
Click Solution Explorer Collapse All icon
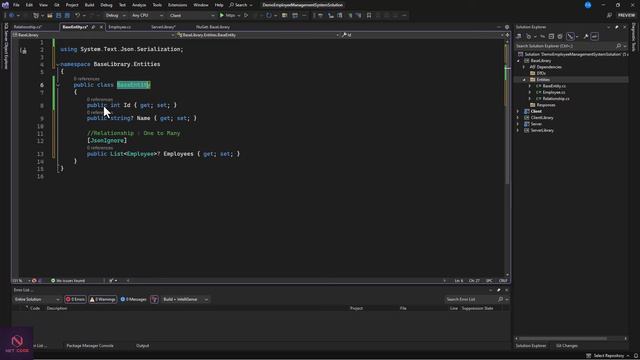551,36
